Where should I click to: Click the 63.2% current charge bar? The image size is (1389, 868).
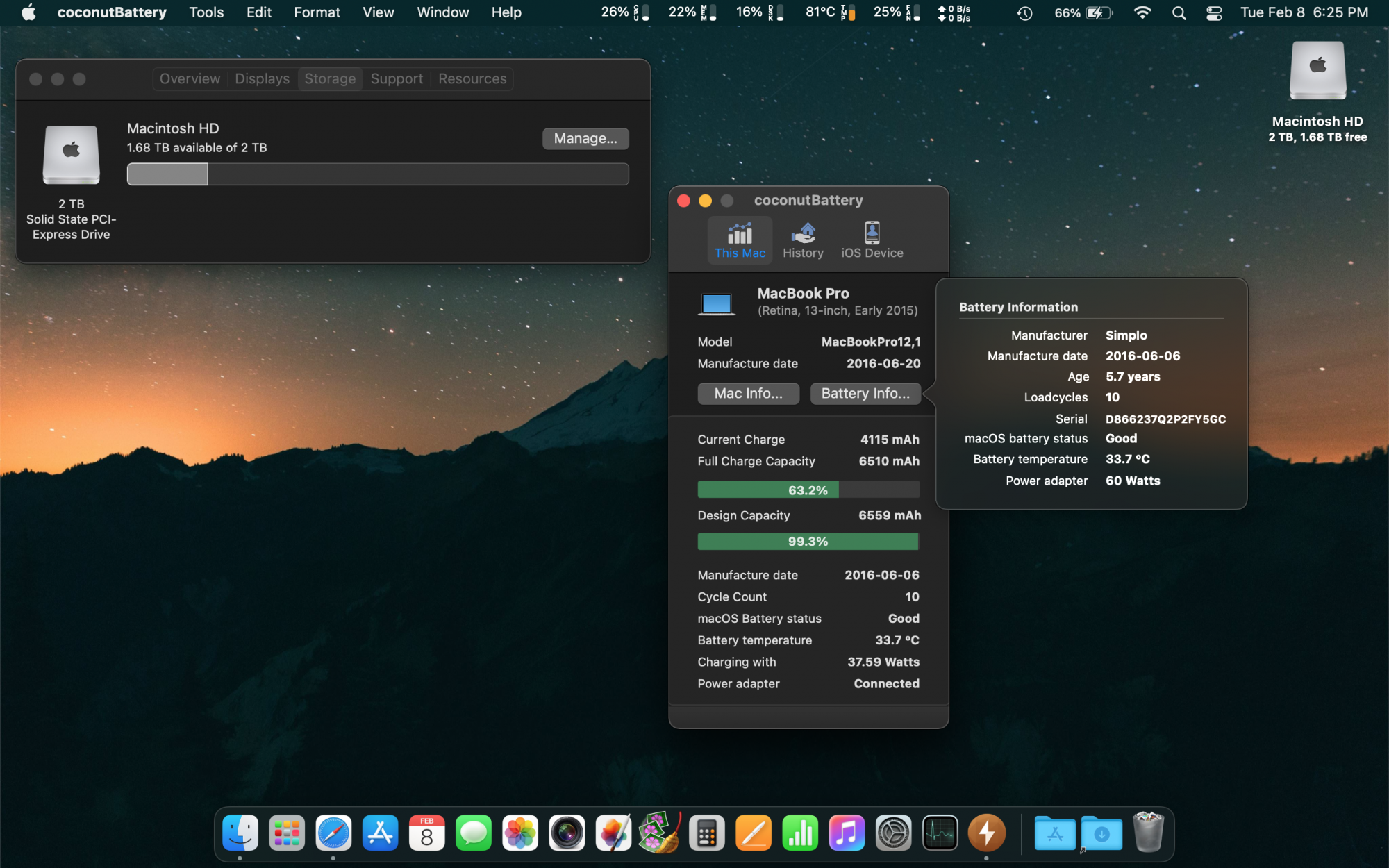(x=808, y=490)
